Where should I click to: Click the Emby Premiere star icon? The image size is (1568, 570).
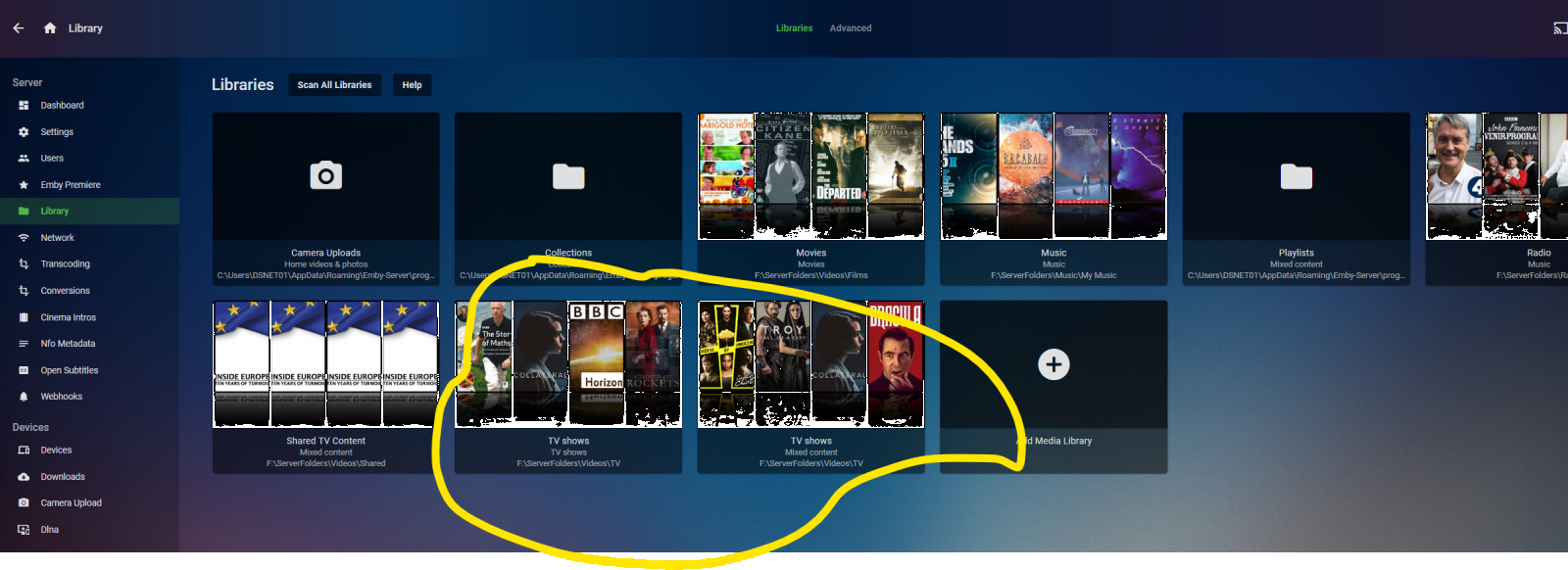(24, 185)
